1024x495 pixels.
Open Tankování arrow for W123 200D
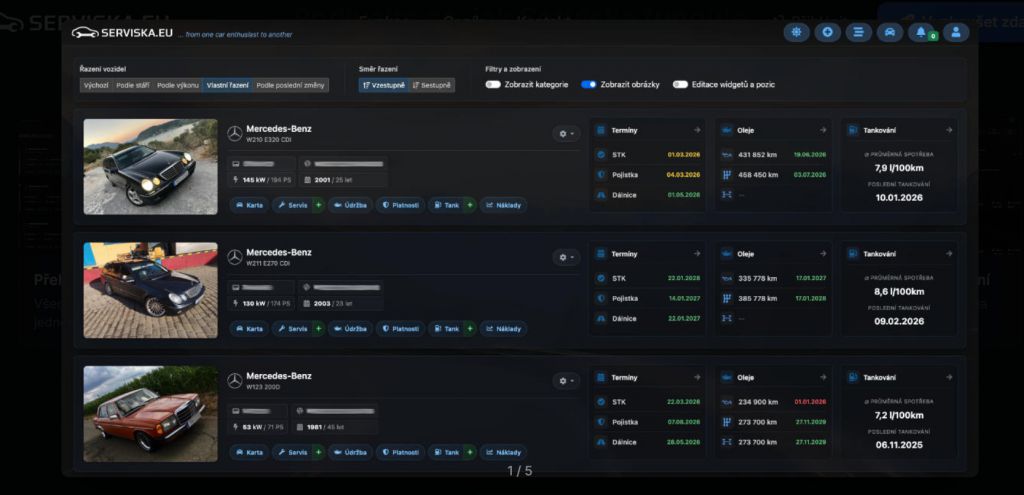[948, 377]
